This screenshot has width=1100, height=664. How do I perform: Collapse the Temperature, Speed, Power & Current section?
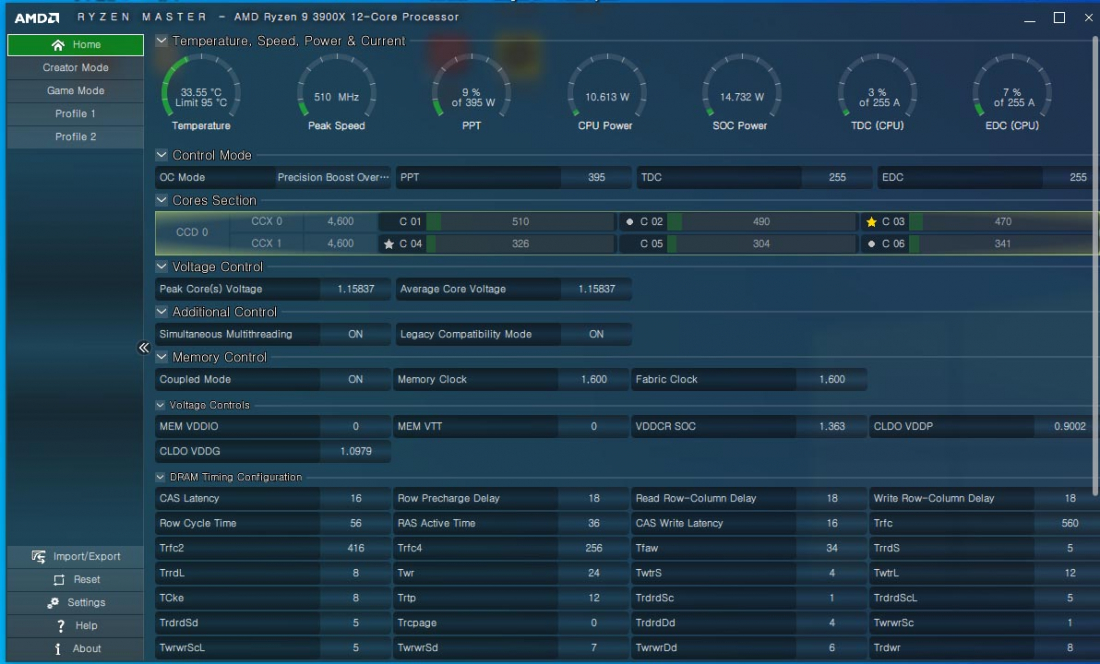162,41
